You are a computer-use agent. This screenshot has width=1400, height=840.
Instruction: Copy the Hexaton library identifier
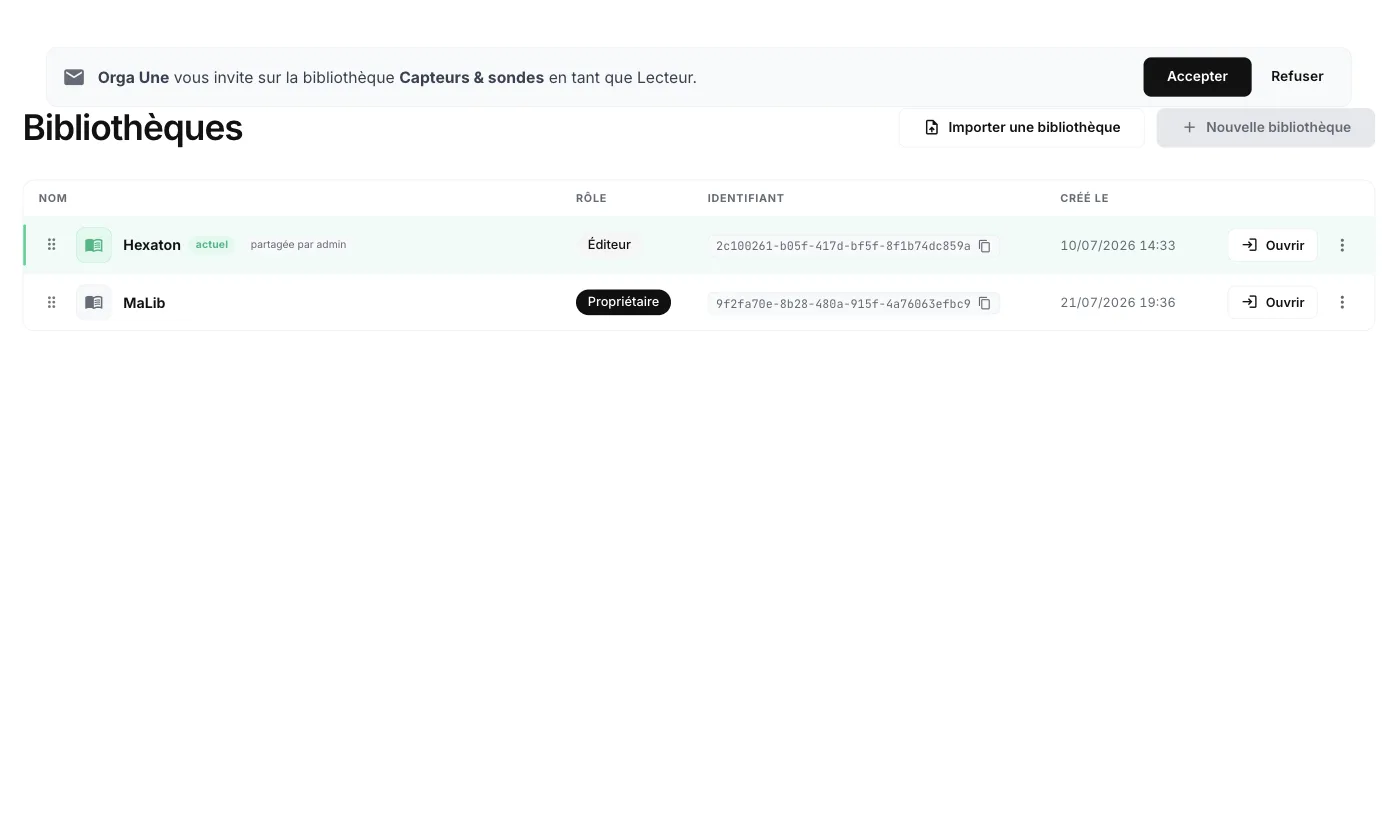[984, 246]
